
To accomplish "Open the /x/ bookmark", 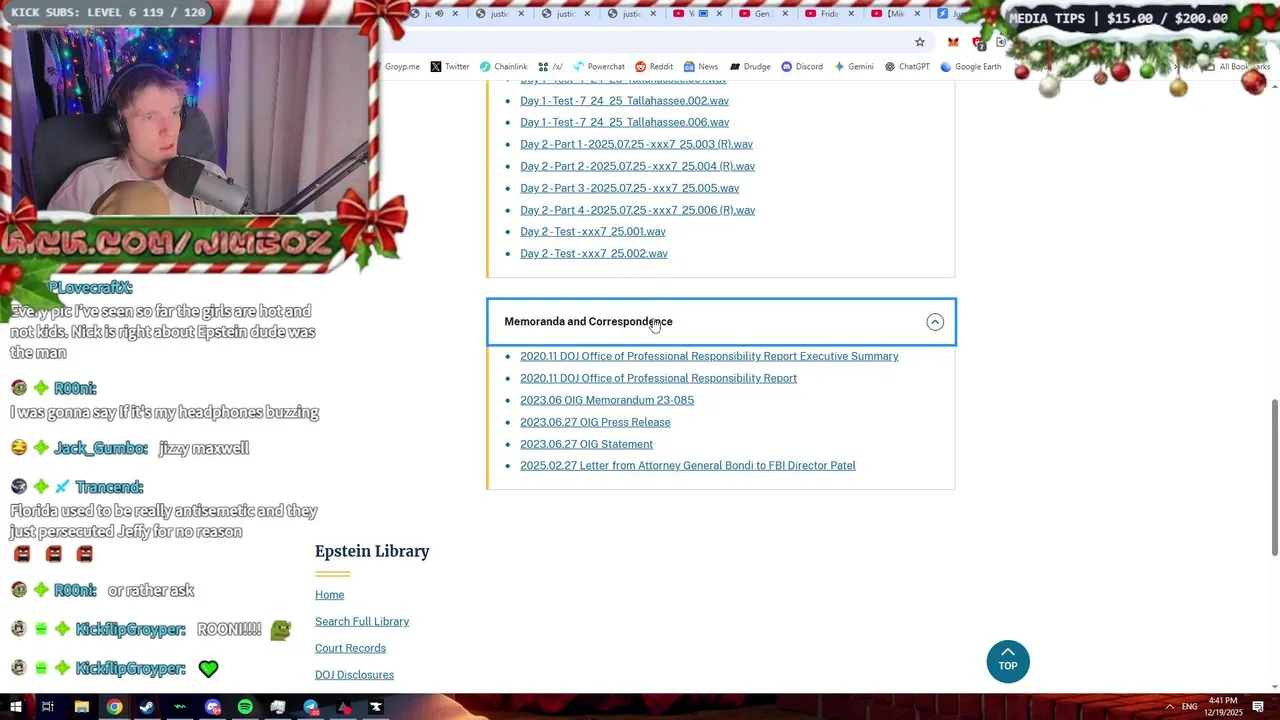I will [550, 67].
